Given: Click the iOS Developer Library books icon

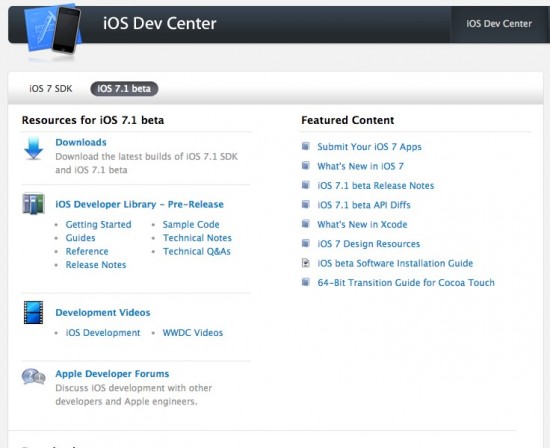Looking at the screenshot, I should point(33,203).
